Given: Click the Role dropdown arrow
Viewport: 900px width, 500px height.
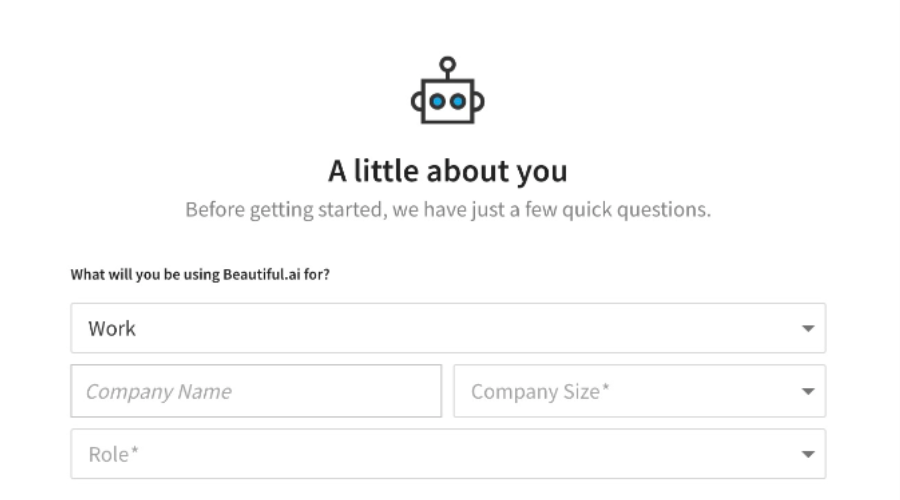Looking at the screenshot, I should click(x=808, y=454).
